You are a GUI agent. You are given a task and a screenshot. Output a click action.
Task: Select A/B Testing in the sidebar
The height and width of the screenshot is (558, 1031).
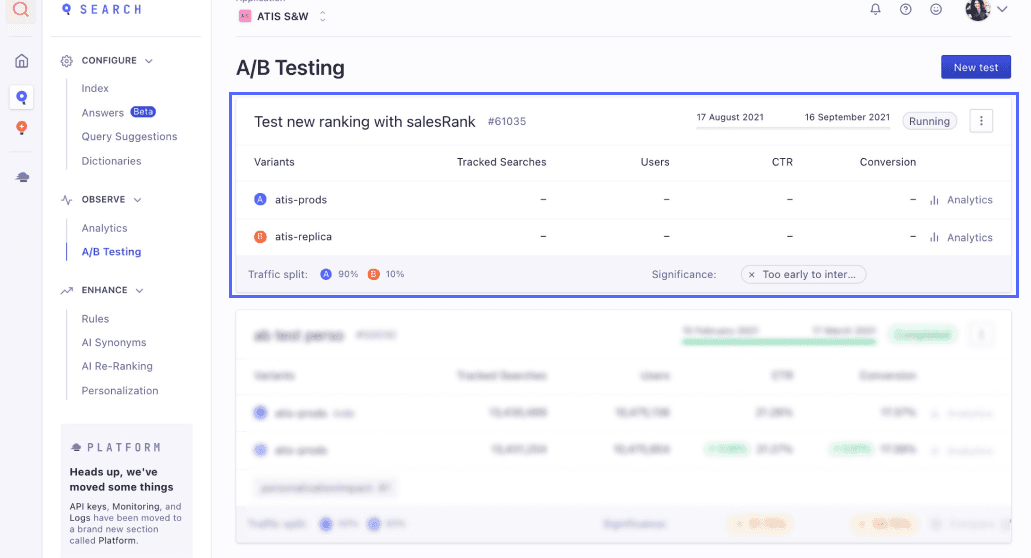[111, 252]
